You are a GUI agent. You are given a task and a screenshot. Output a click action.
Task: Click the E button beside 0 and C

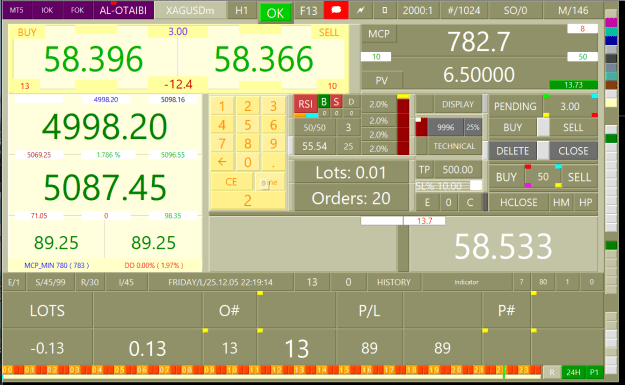(x=427, y=202)
